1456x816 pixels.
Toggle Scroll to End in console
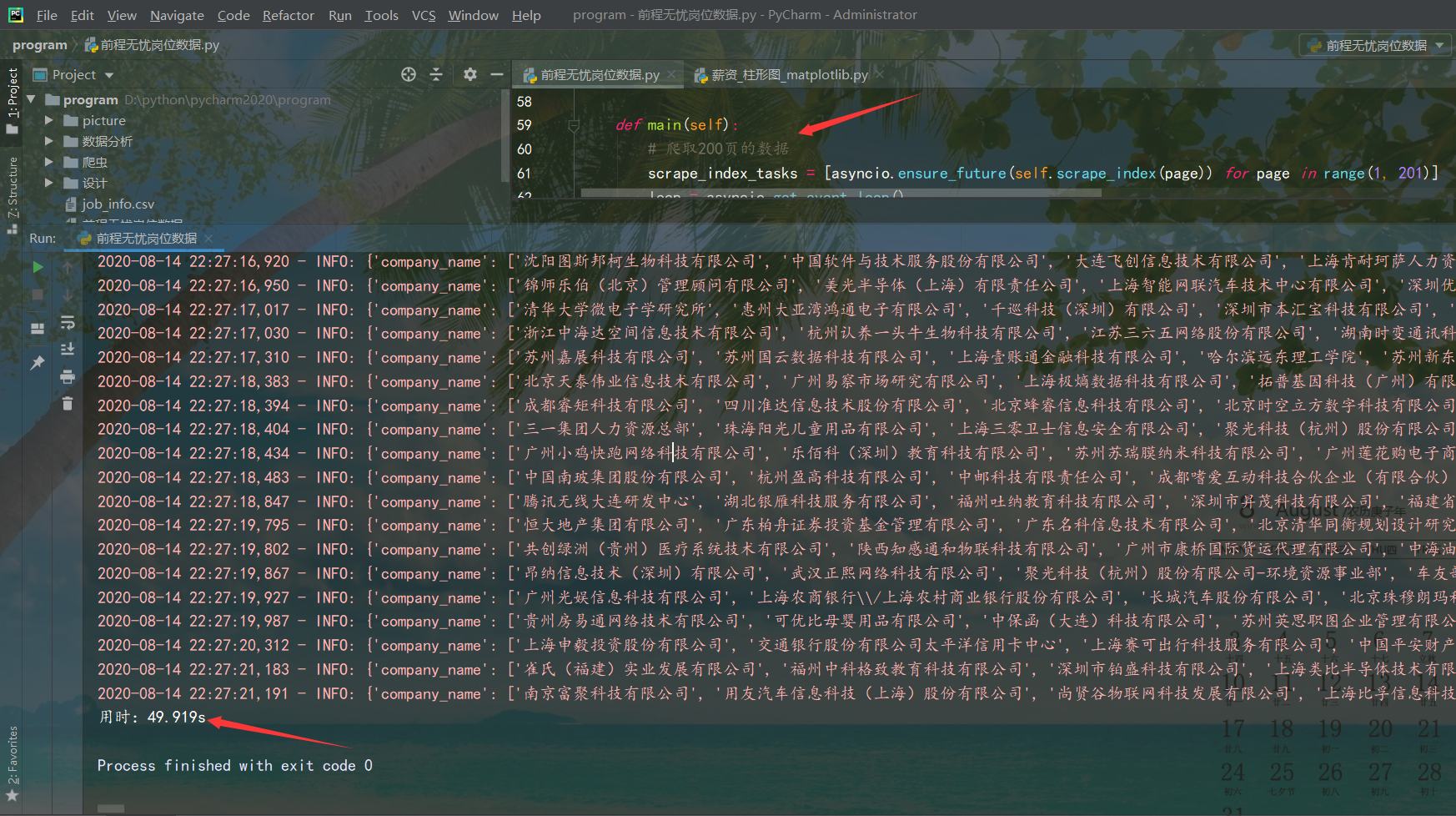(x=68, y=350)
